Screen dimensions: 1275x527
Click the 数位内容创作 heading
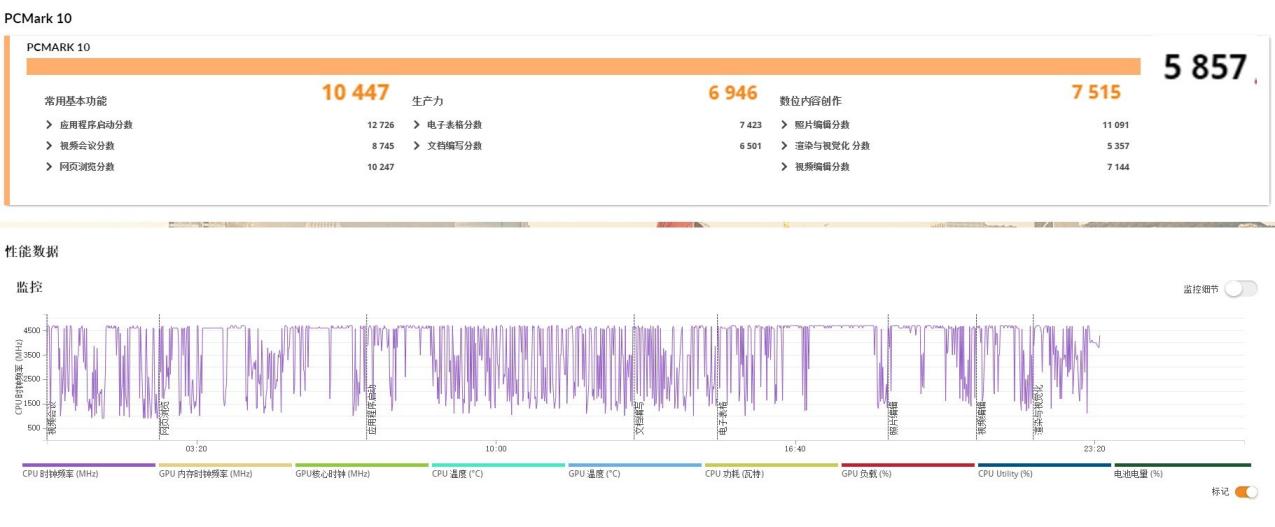click(x=811, y=101)
